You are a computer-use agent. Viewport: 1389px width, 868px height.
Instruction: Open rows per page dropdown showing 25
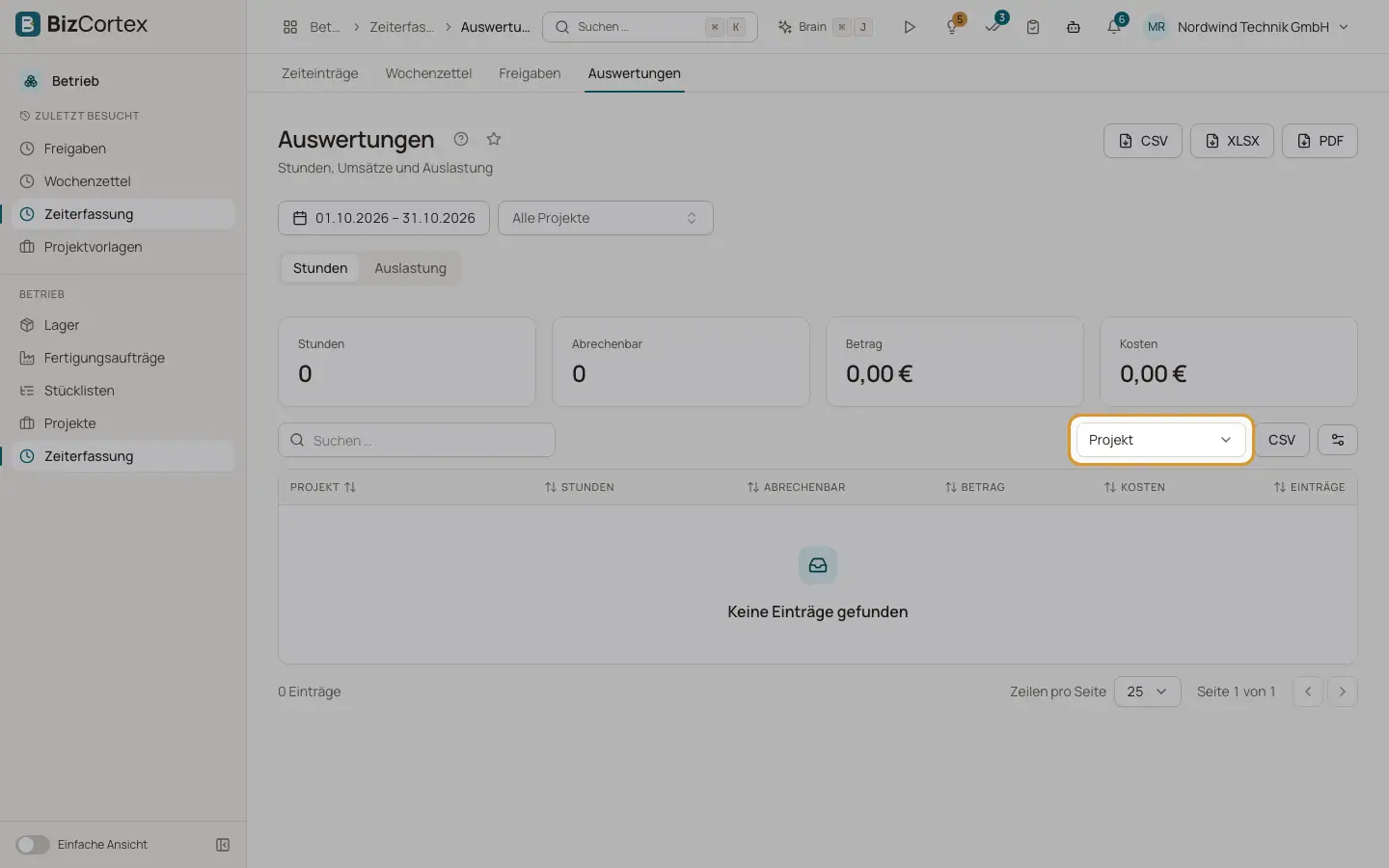(1148, 692)
